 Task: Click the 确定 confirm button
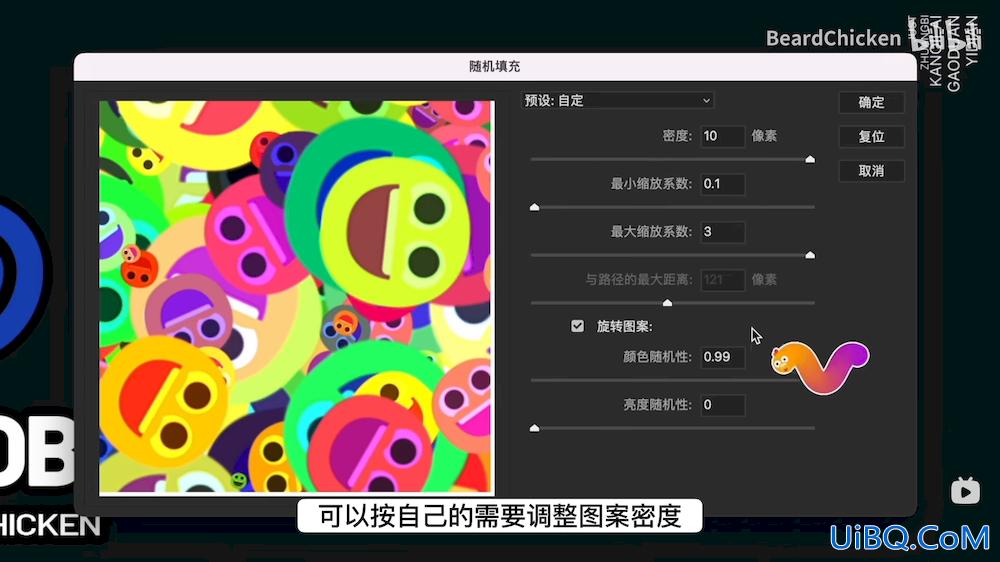pos(871,102)
